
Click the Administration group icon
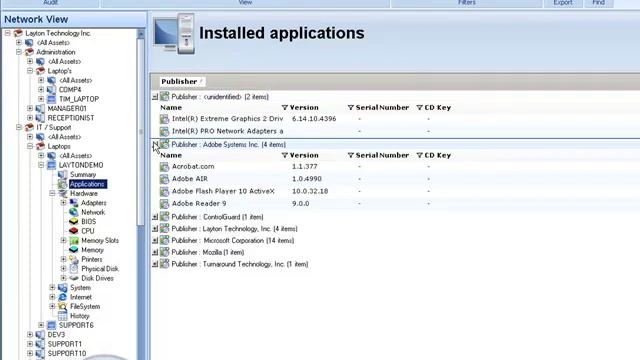tap(29, 52)
